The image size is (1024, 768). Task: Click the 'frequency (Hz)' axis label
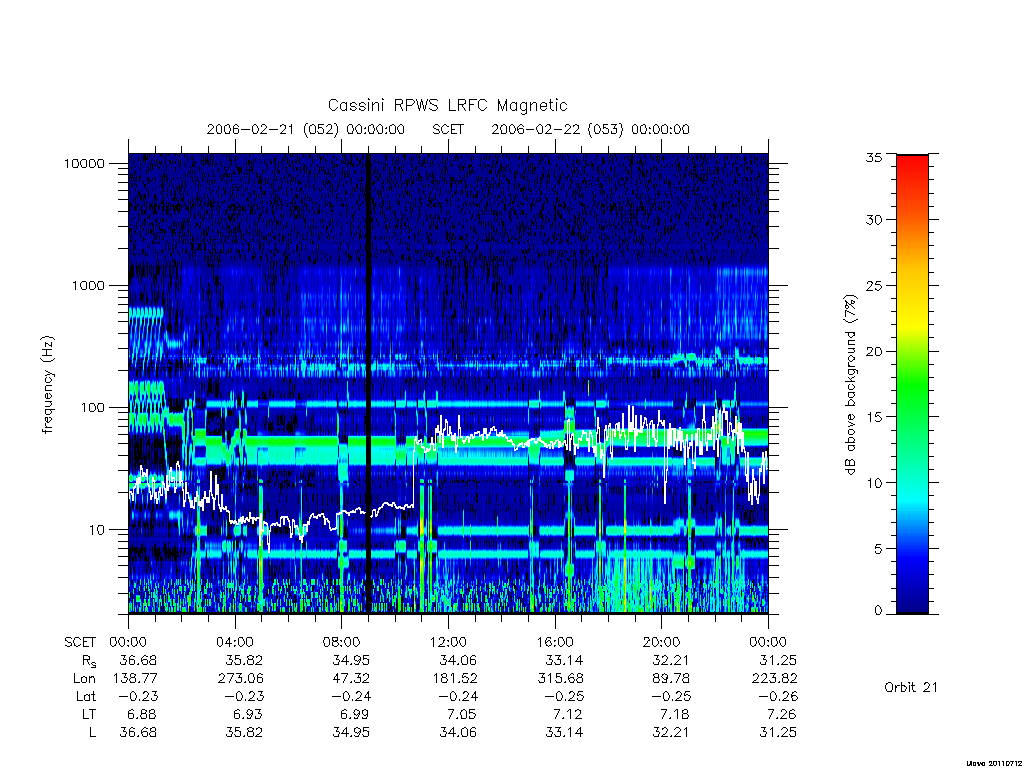point(48,385)
